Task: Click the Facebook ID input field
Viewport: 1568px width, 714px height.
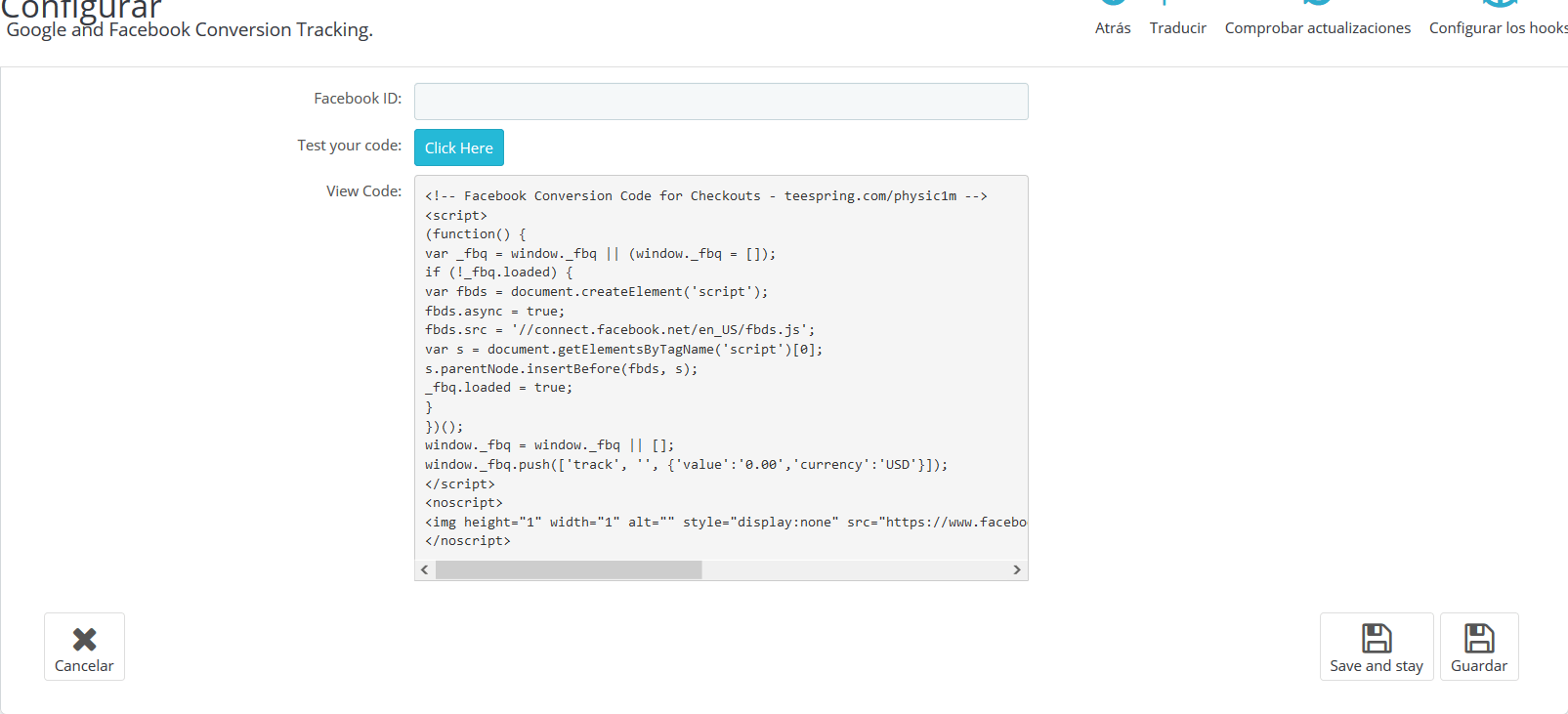Action: (721, 102)
